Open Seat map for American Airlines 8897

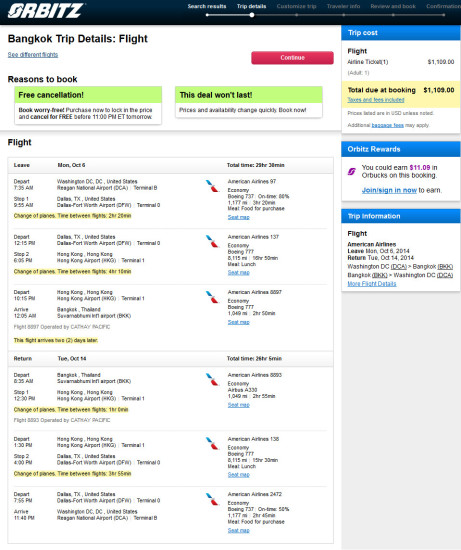(x=239, y=322)
